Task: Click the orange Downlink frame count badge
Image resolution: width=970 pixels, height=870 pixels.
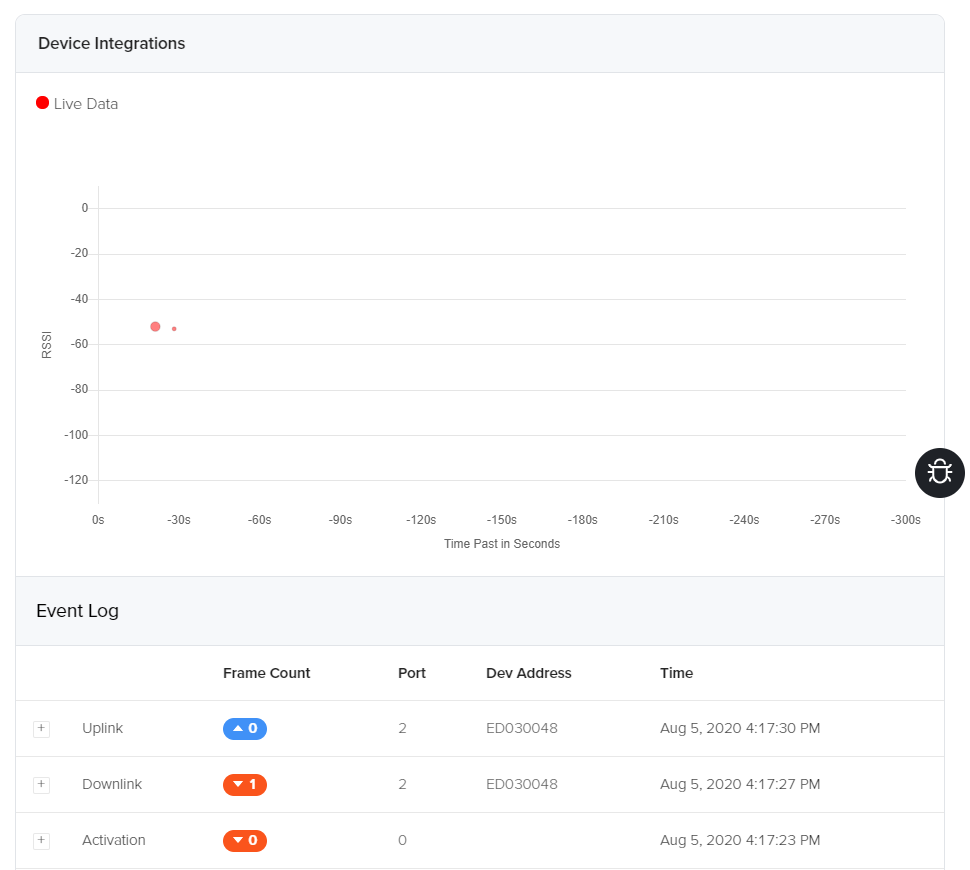Action: (245, 785)
